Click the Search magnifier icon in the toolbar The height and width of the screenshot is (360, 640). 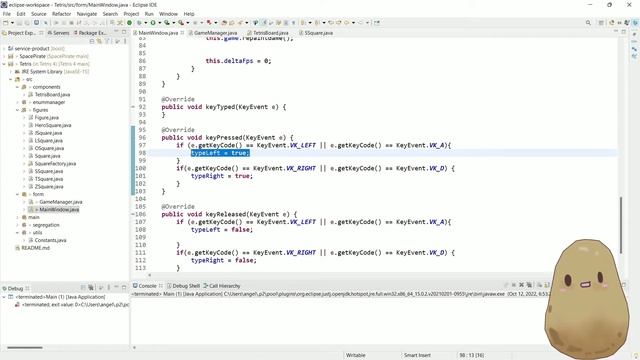(588, 23)
